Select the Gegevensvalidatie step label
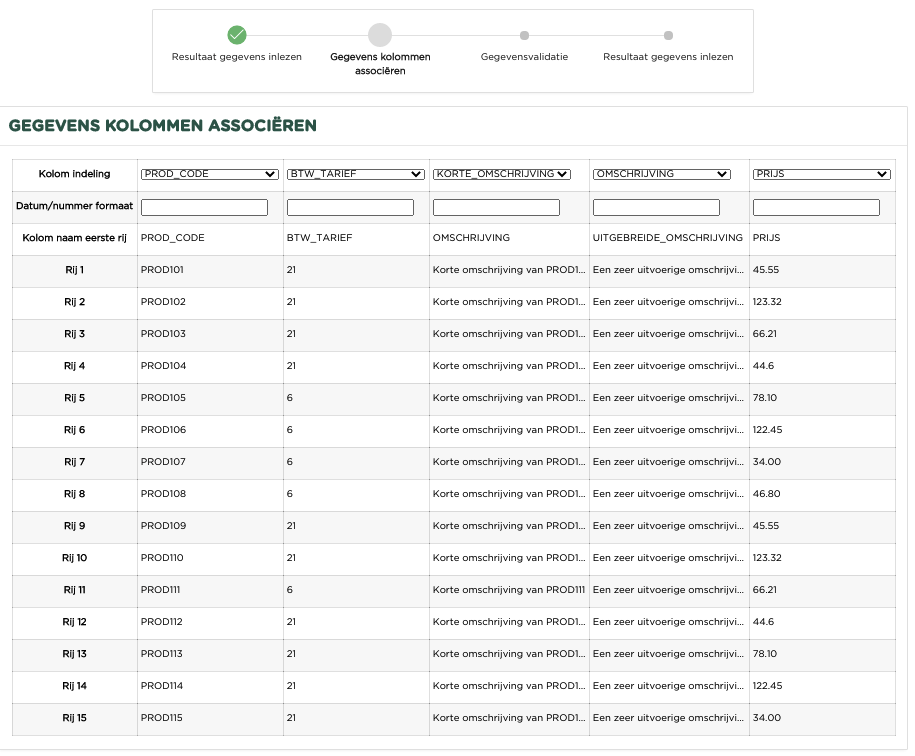The image size is (915, 756). pyautogui.click(x=524, y=57)
